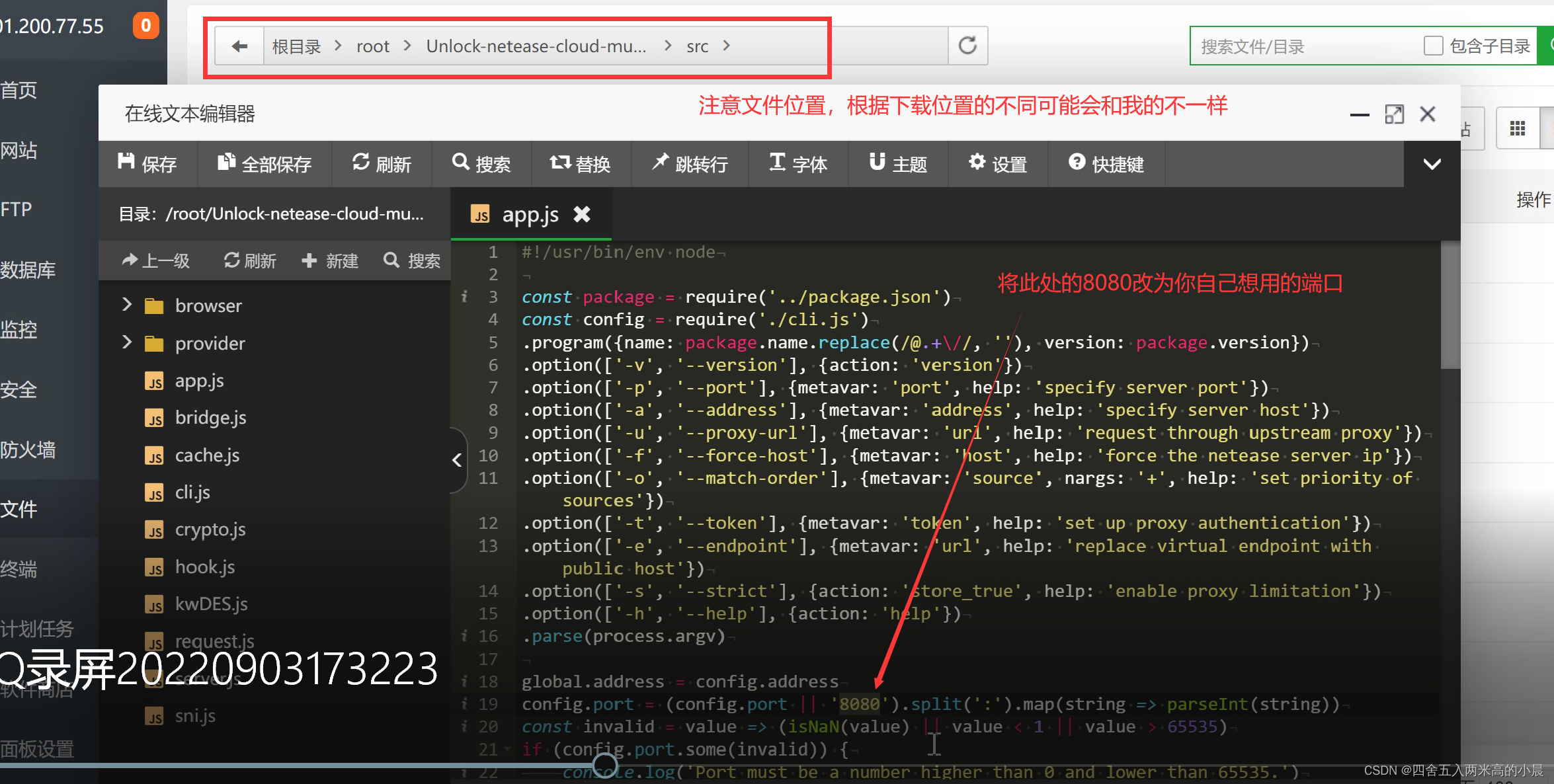The image size is (1554, 784).
Task: Click the info marker on line 3
Action: pyautogui.click(x=465, y=297)
